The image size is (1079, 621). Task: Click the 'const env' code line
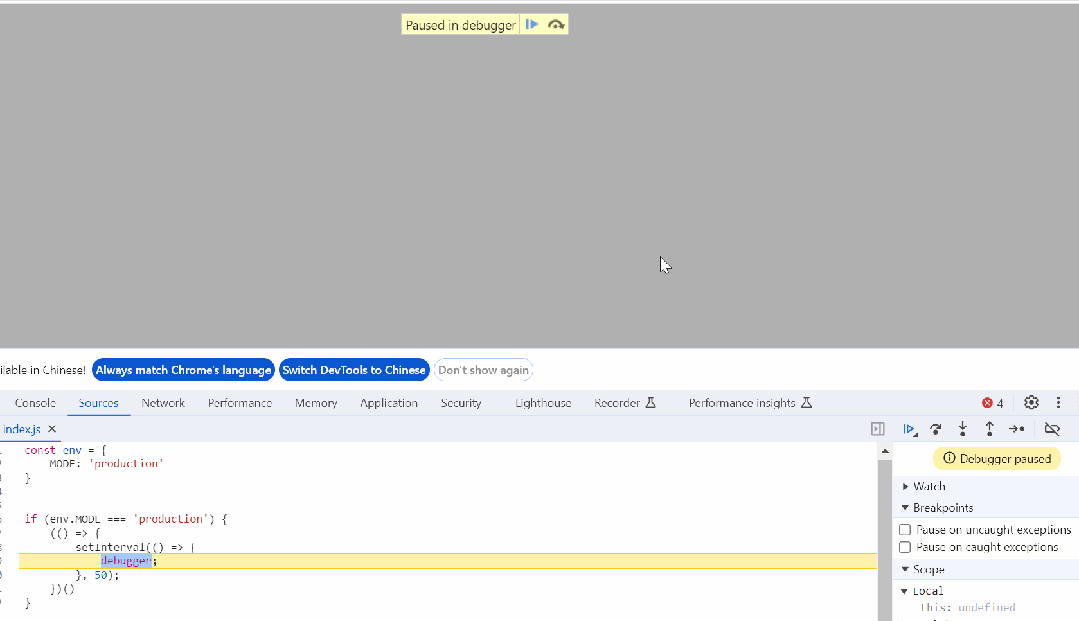(x=65, y=450)
